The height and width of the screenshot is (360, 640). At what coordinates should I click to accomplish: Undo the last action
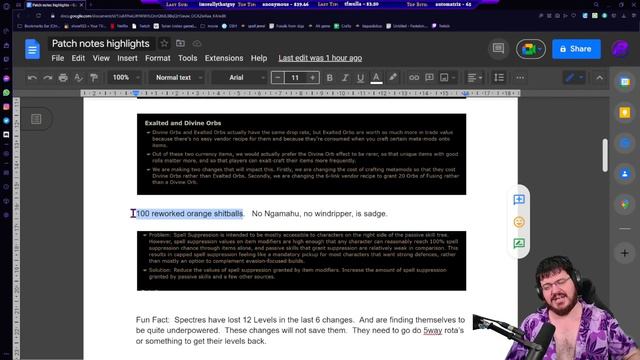[32, 78]
